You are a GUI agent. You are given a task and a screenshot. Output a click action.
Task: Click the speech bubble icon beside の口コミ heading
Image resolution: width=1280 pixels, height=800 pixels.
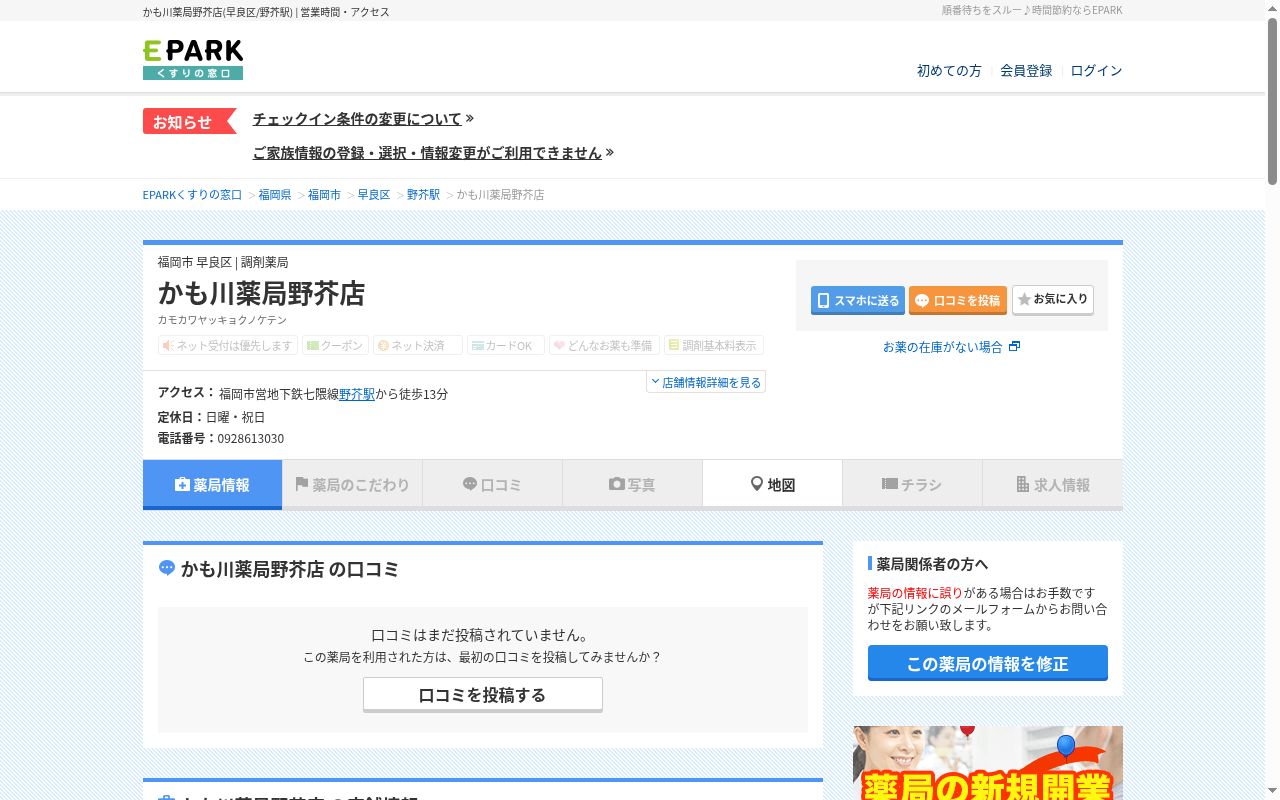coord(167,568)
